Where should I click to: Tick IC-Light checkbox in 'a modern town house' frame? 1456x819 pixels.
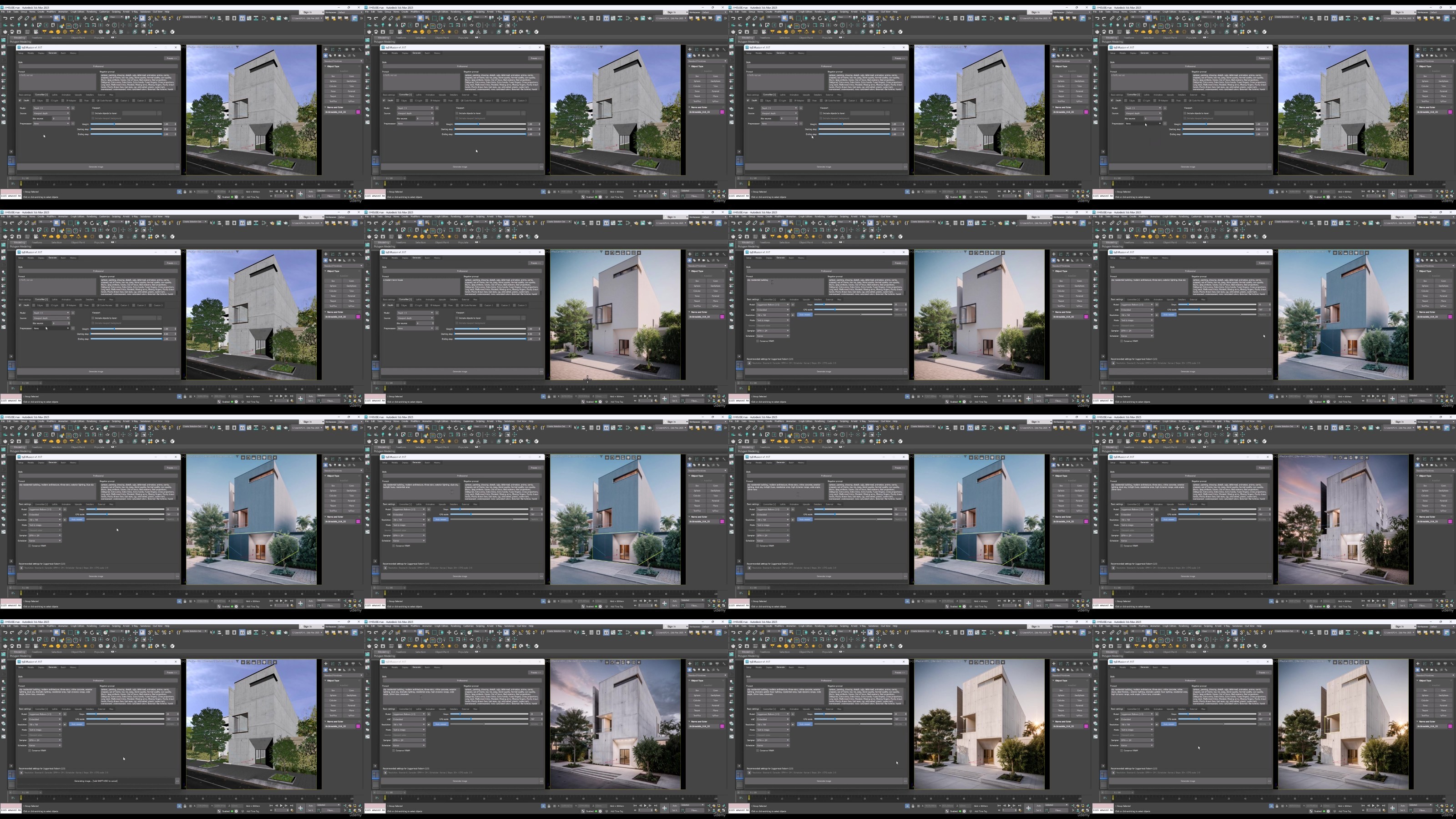(411, 305)
